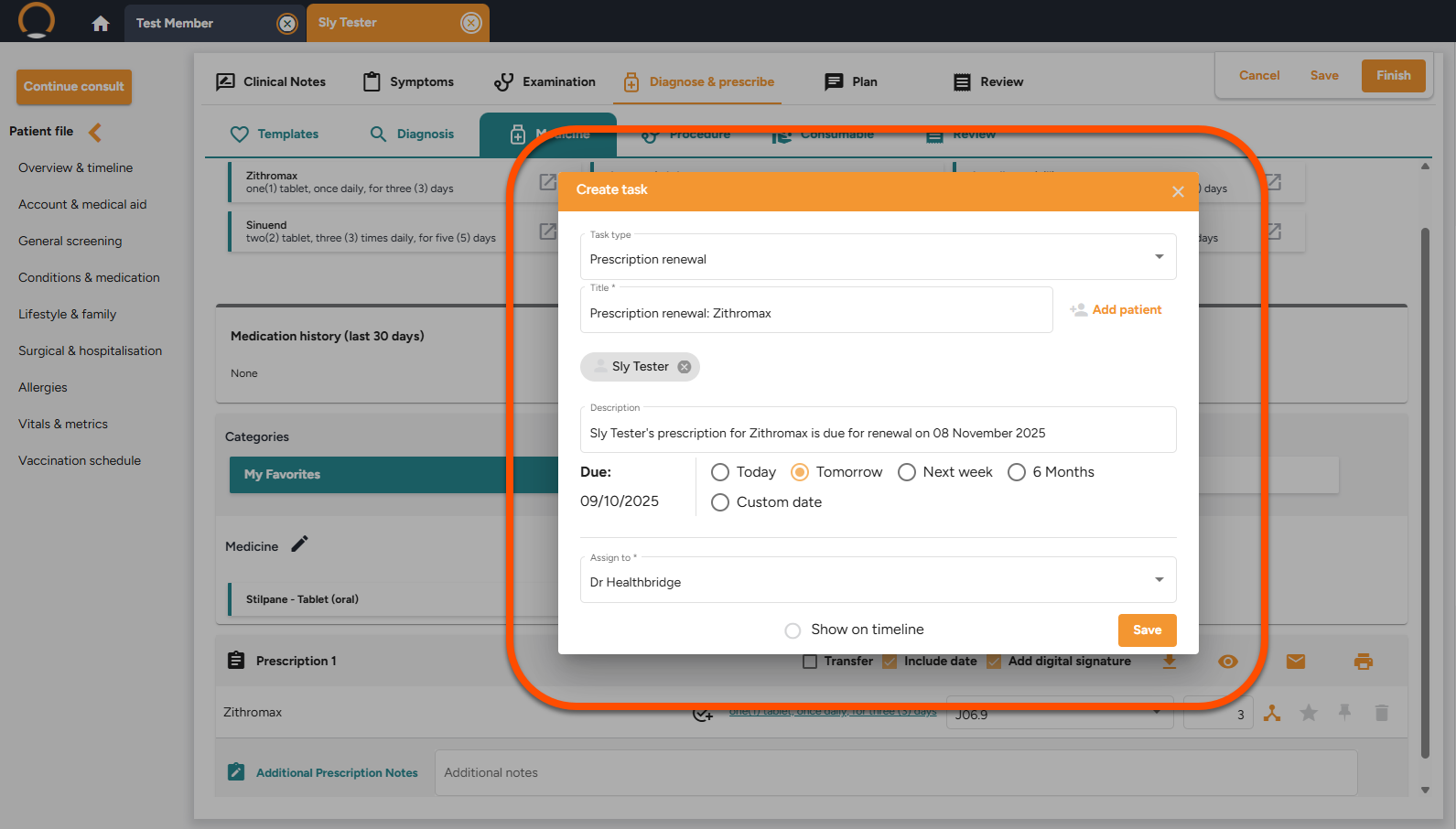
Task: Open Surgical & hospitalisation section
Action: (x=91, y=350)
